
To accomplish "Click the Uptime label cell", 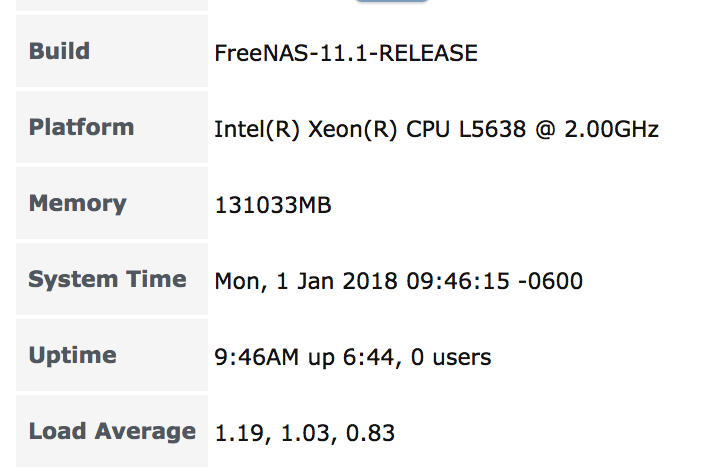I will coord(112,355).
